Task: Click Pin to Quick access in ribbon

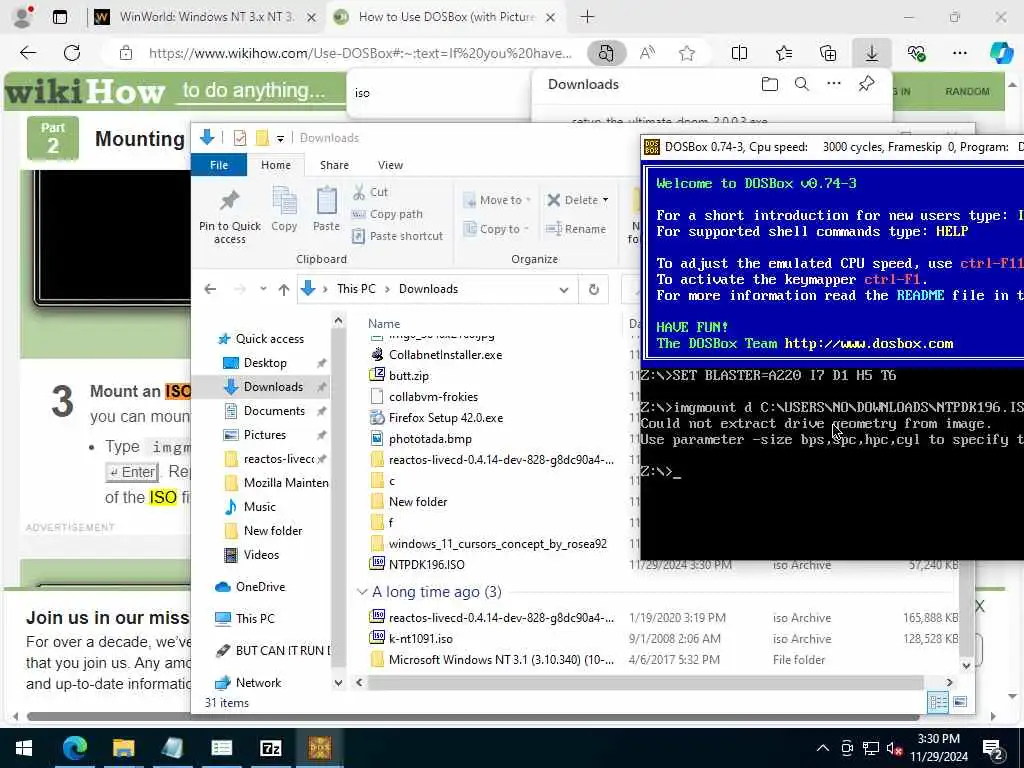Action: (230, 217)
